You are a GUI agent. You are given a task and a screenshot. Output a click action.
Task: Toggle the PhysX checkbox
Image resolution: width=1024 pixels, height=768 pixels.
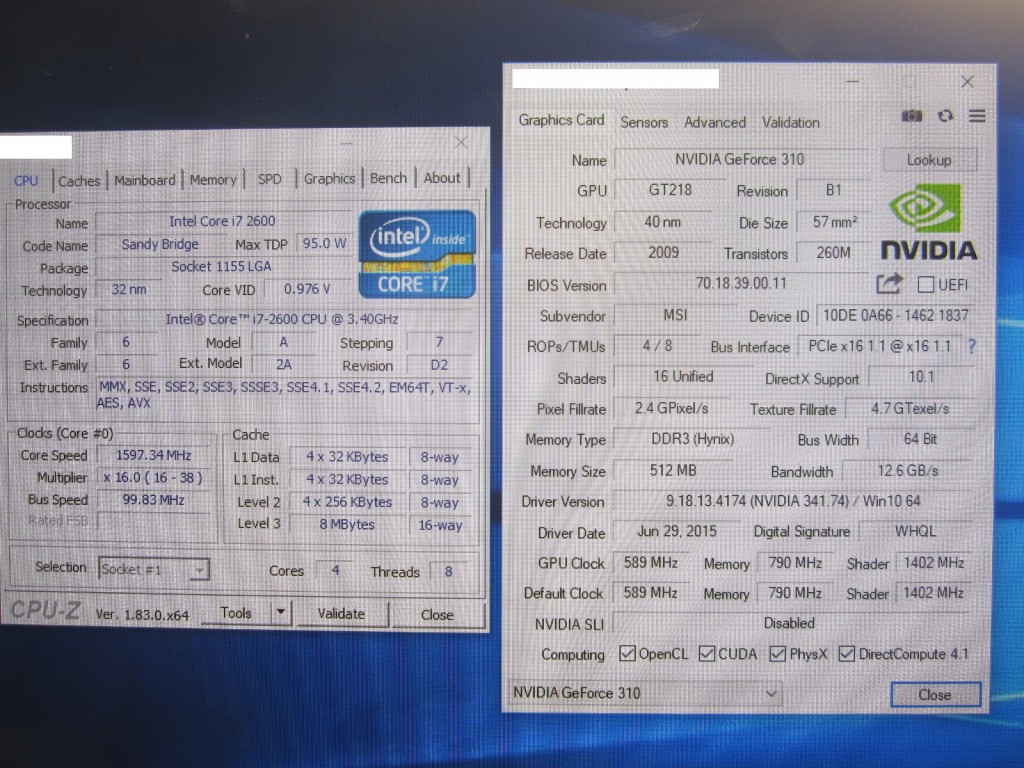(777, 653)
